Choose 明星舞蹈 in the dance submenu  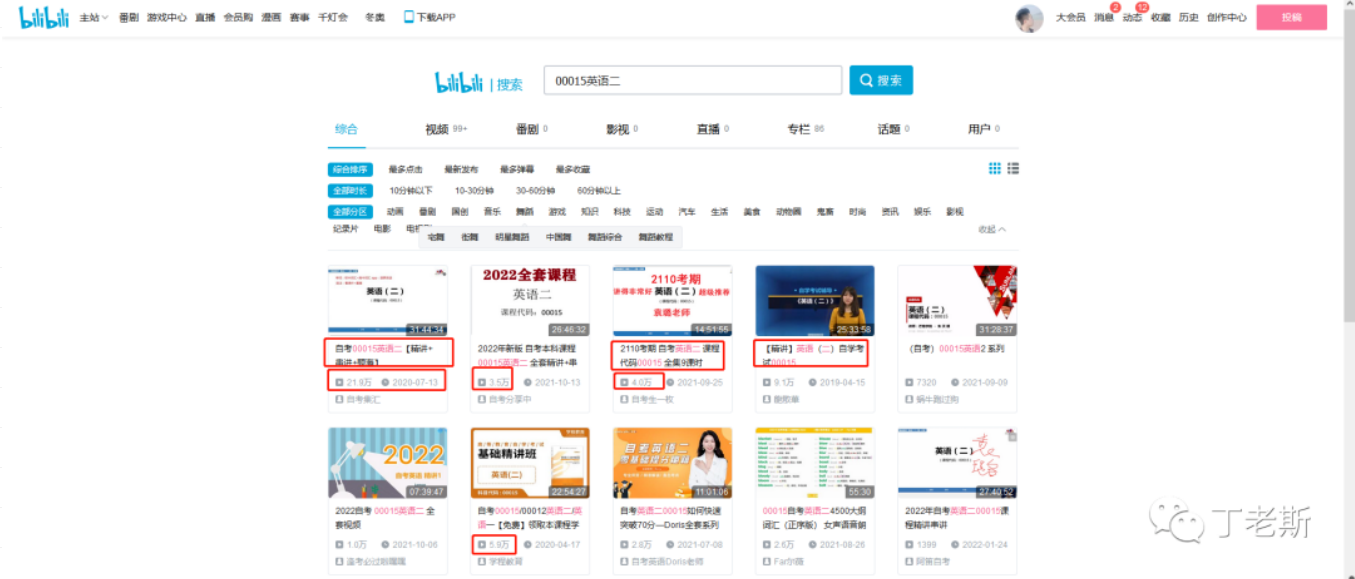(511, 237)
